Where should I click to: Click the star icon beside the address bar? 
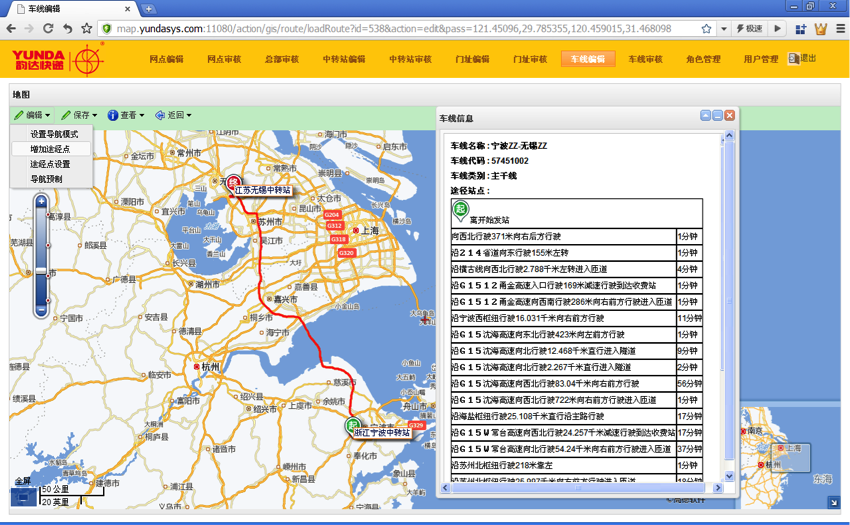click(x=86, y=28)
